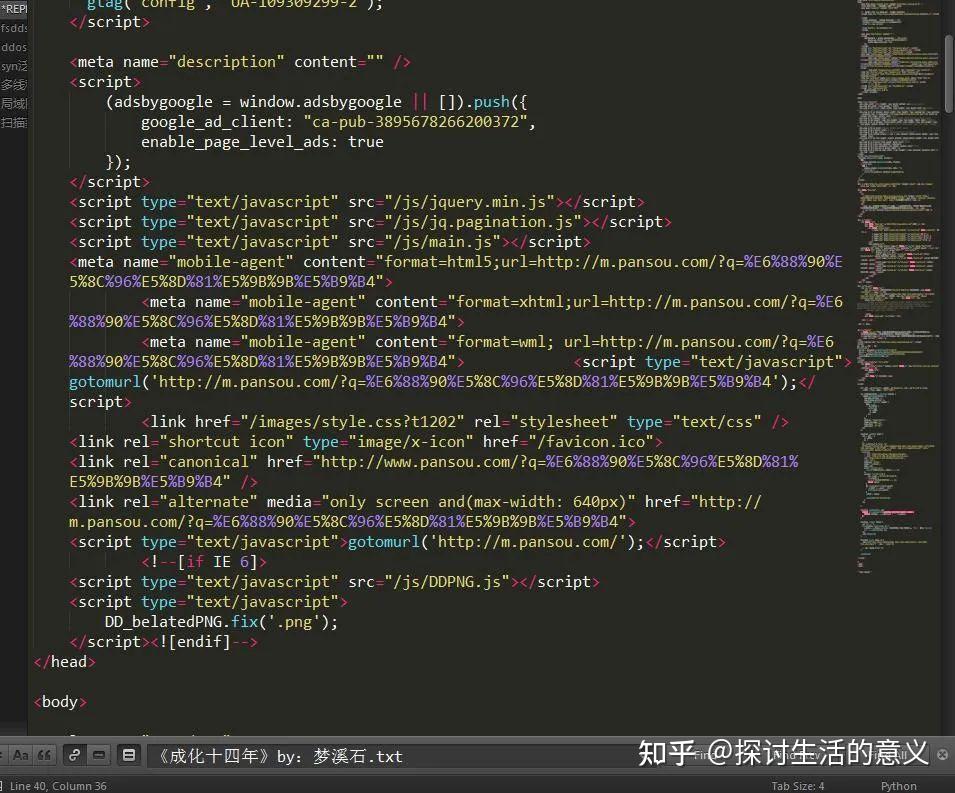This screenshot has width=955, height=793.
Task: Click the jq.pagination.js script line
Action: tap(370, 222)
